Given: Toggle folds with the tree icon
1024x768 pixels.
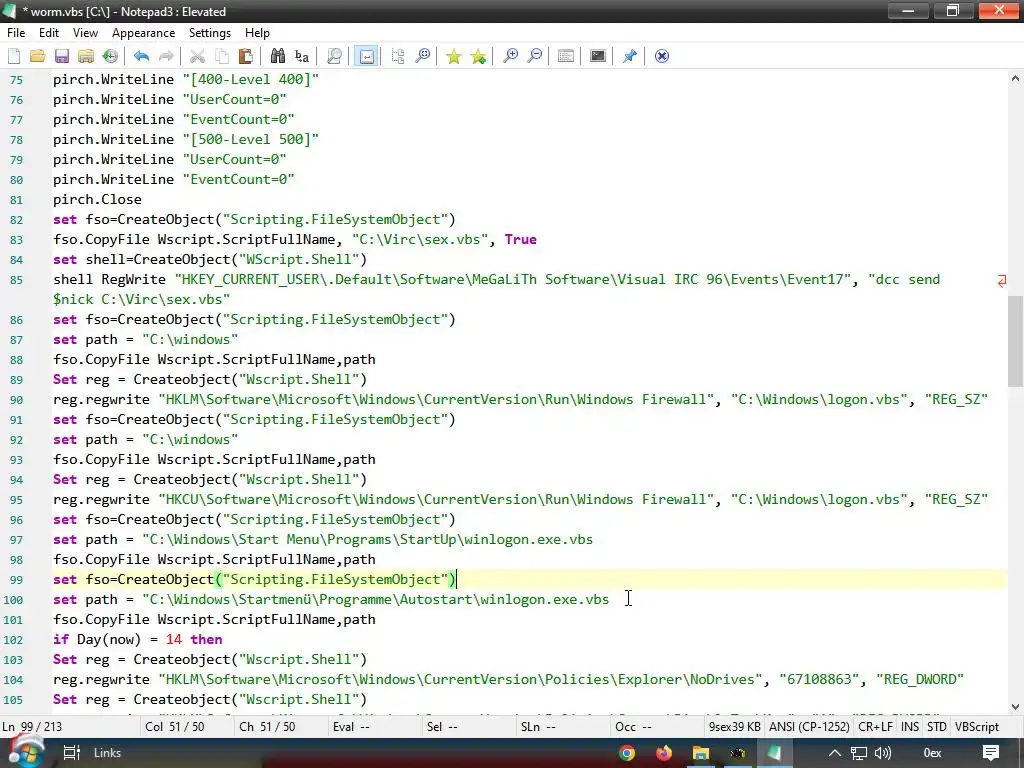Looking at the screenshot, I should pos(398,56).
